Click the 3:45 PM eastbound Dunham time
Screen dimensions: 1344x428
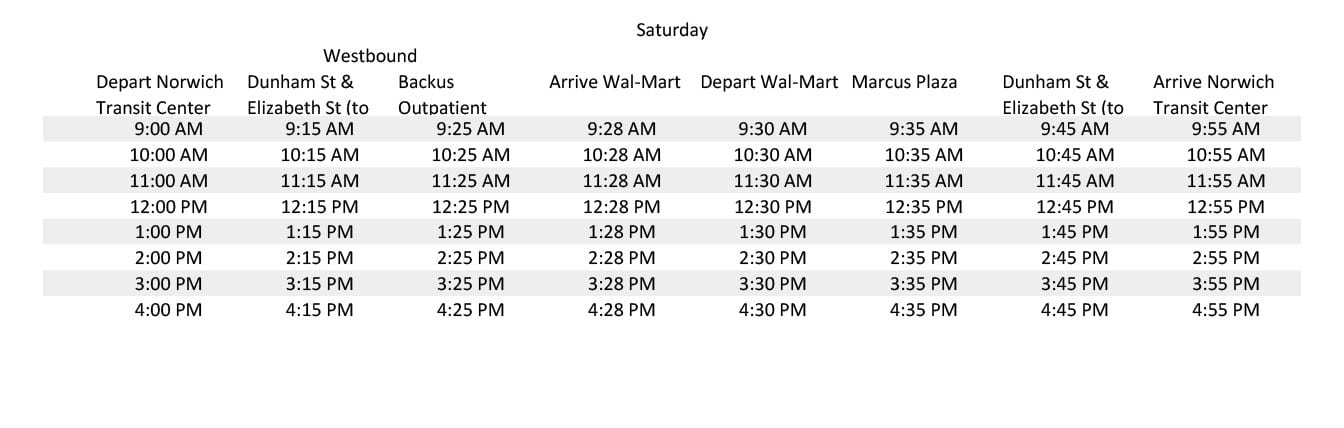pos(1074,284)
